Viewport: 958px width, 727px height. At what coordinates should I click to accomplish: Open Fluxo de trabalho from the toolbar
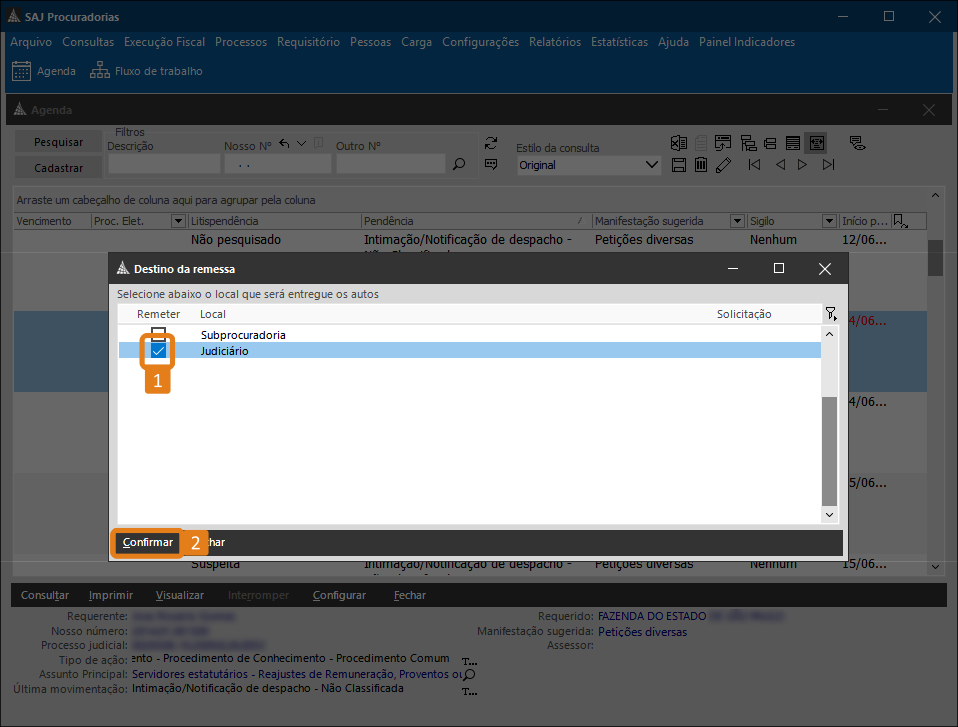[x=147, y=71]
